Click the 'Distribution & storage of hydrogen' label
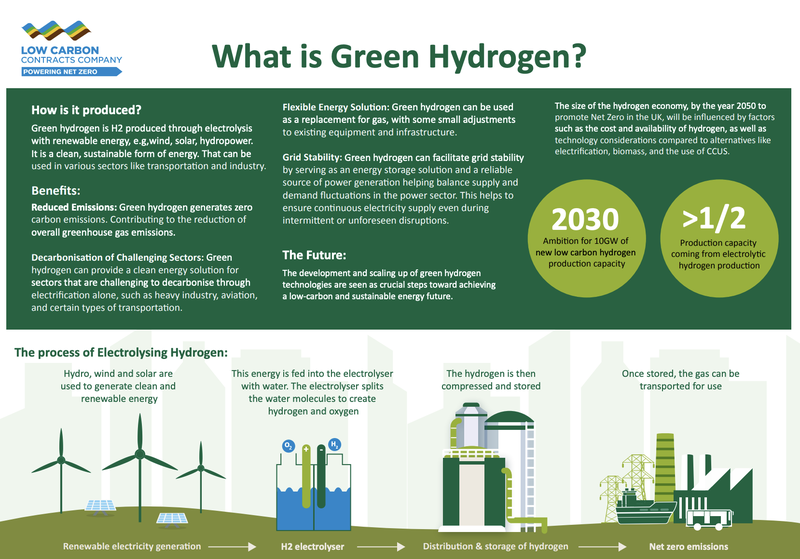 point(495,546)
